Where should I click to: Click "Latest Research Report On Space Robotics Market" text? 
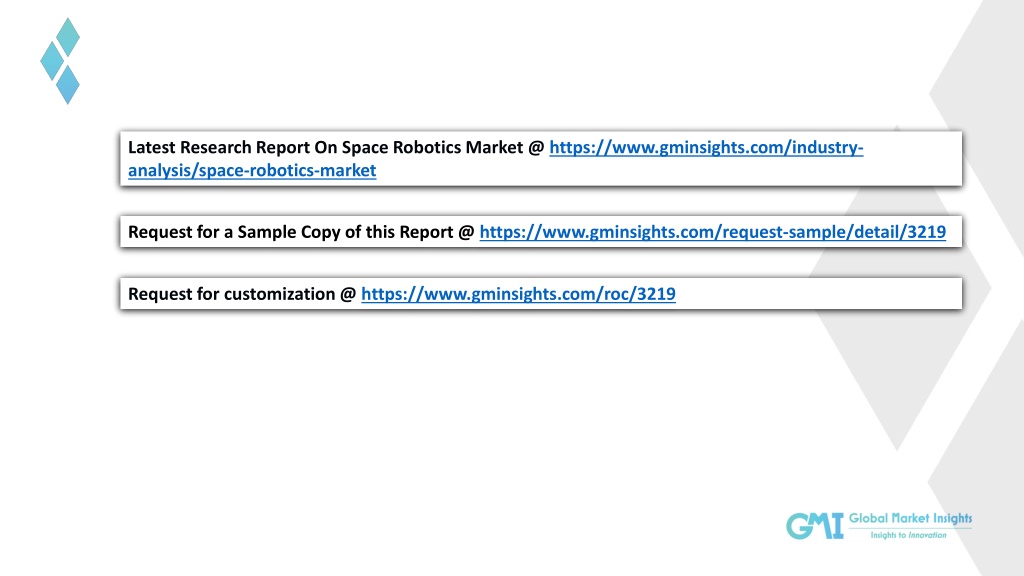click(325, 148)
